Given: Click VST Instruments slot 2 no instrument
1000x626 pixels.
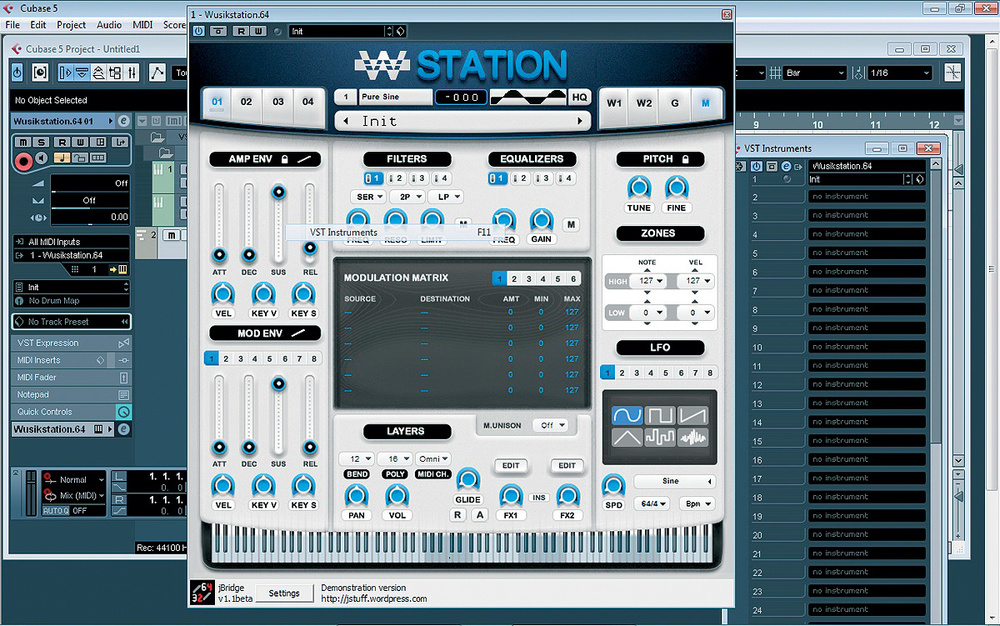Looking at the screenshot, I should 866,197.
